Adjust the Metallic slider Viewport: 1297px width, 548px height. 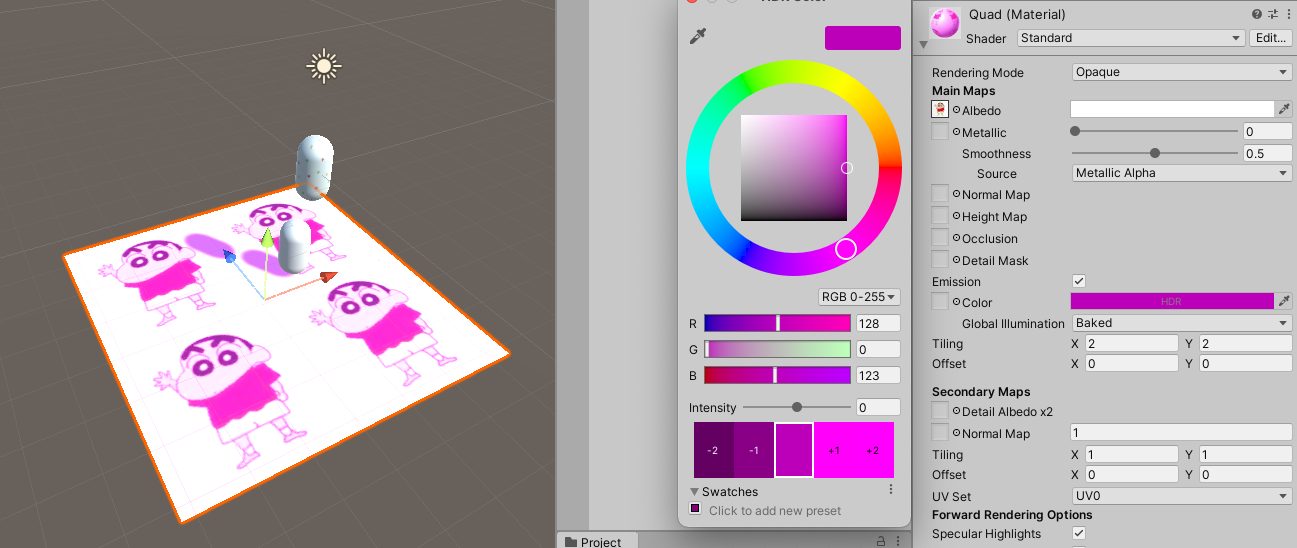pyautogui.click(x=1155, y=131)
